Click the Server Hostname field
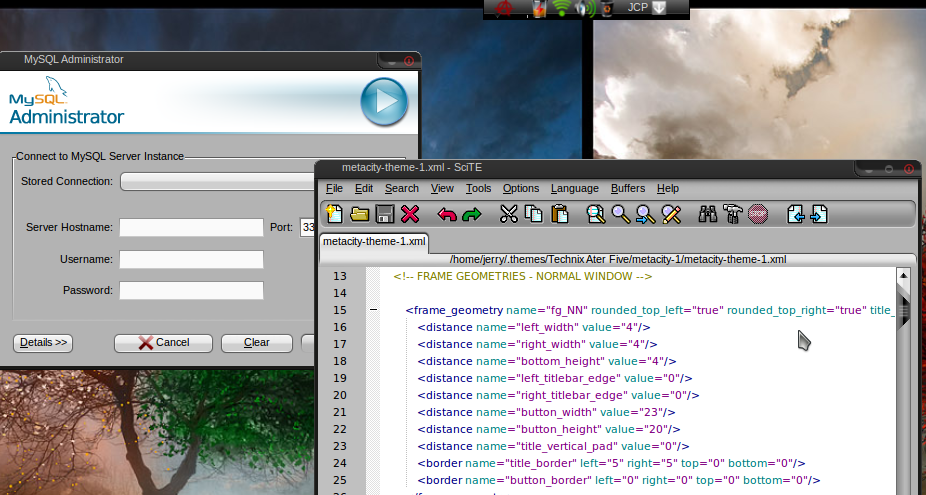This screenshot has width=926, height=495. coord(191,227)
